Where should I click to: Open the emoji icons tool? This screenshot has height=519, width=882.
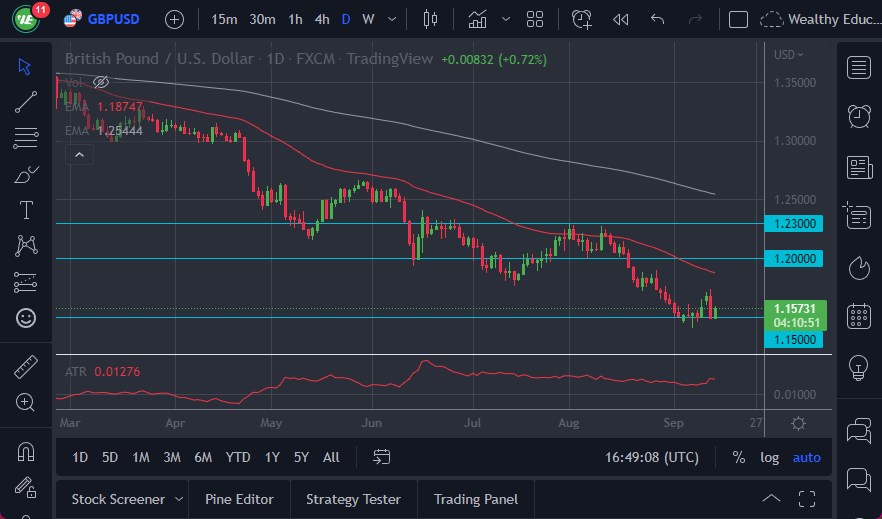(26, 319)
